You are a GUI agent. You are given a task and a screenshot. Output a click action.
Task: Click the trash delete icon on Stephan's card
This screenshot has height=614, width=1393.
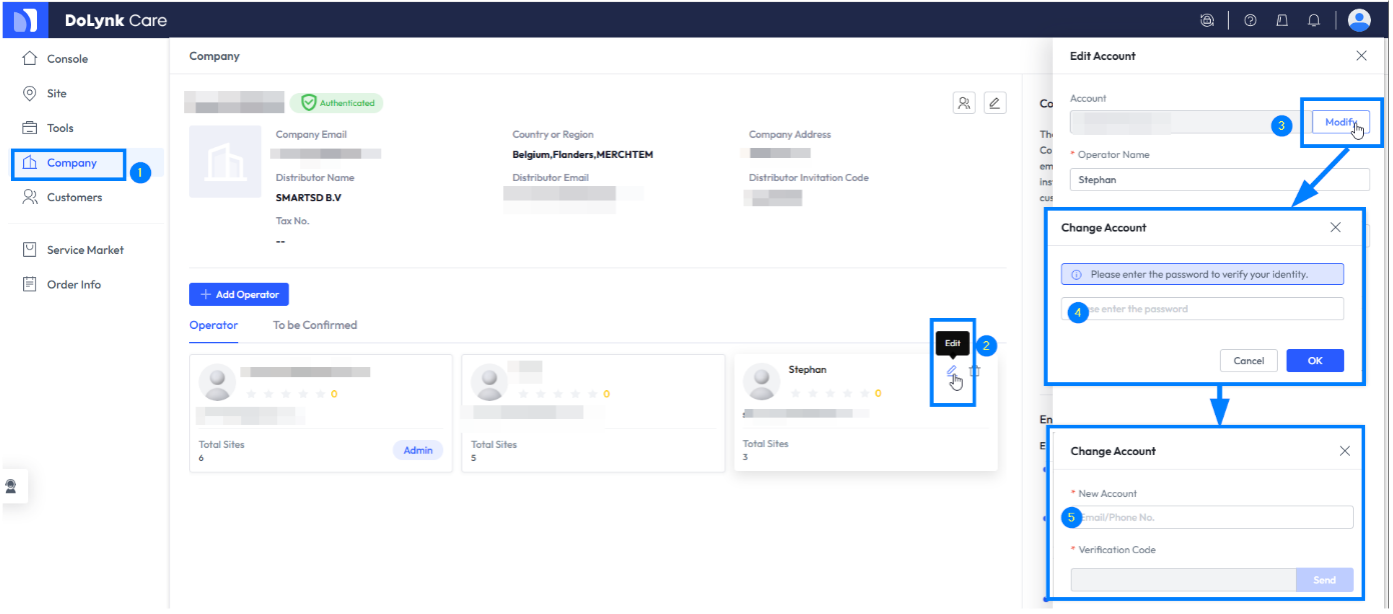(975, 371)
